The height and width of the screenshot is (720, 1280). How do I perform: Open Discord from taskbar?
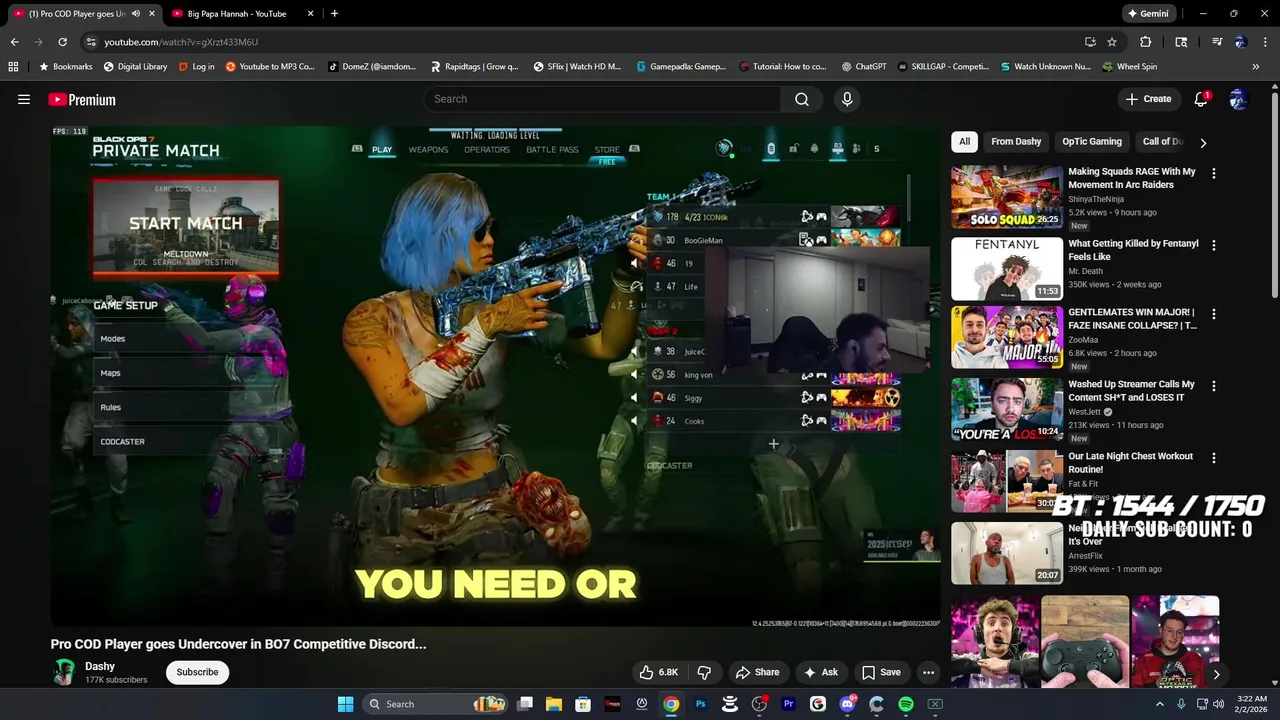pos(848,704)
